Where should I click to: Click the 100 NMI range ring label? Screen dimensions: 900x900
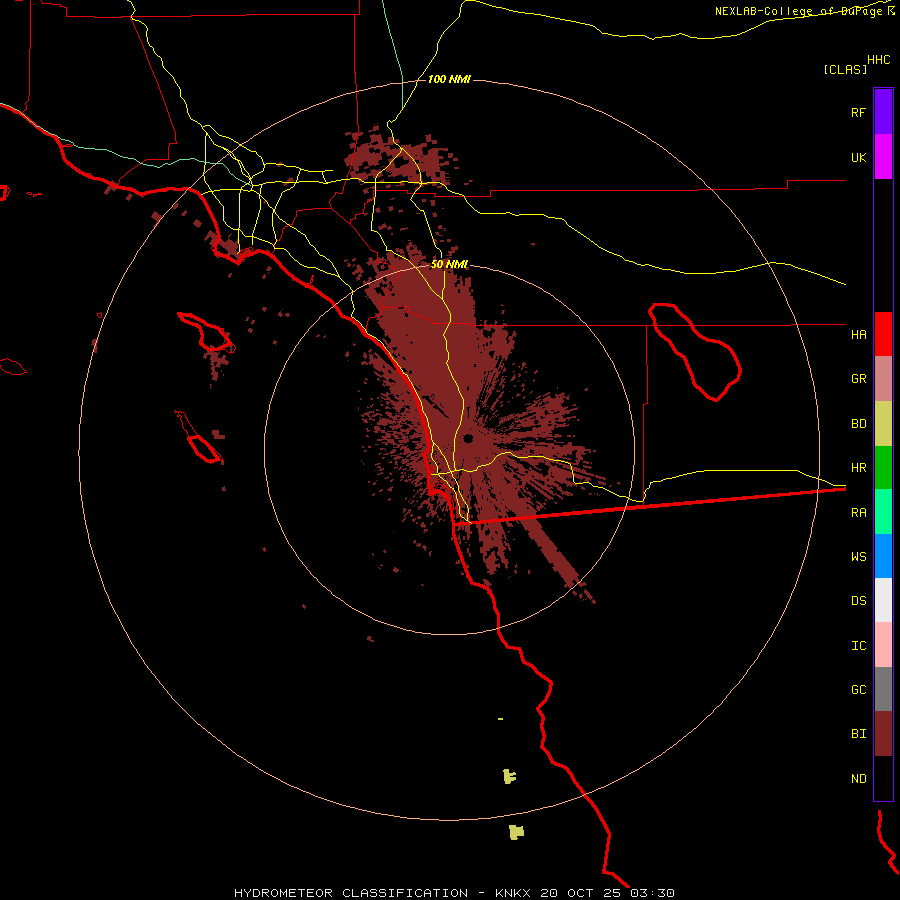click(449, 79)
